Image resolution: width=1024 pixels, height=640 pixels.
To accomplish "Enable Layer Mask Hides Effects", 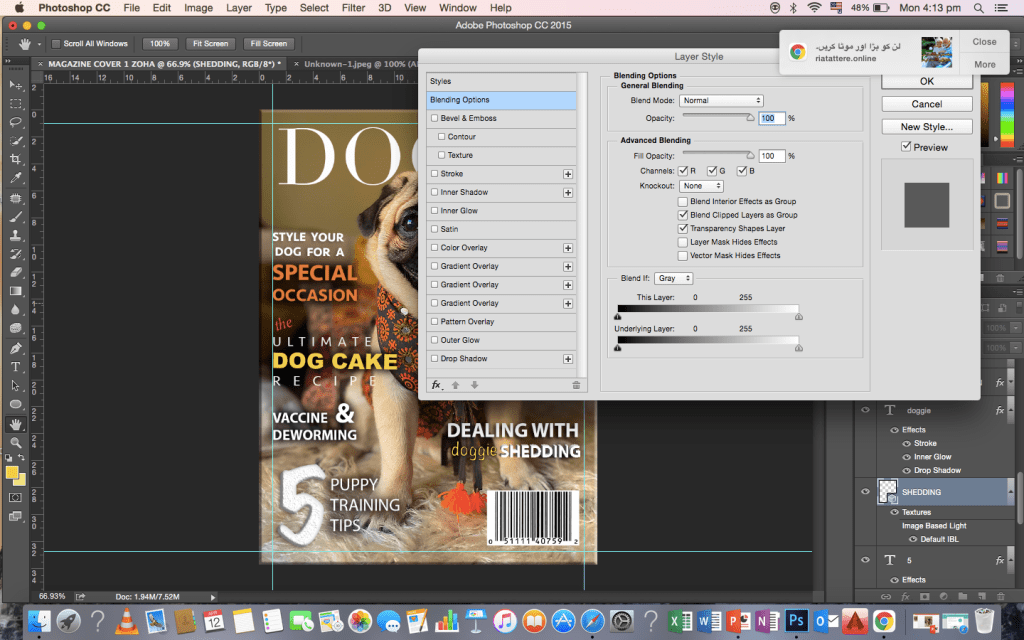I will [x=682, y=242].
